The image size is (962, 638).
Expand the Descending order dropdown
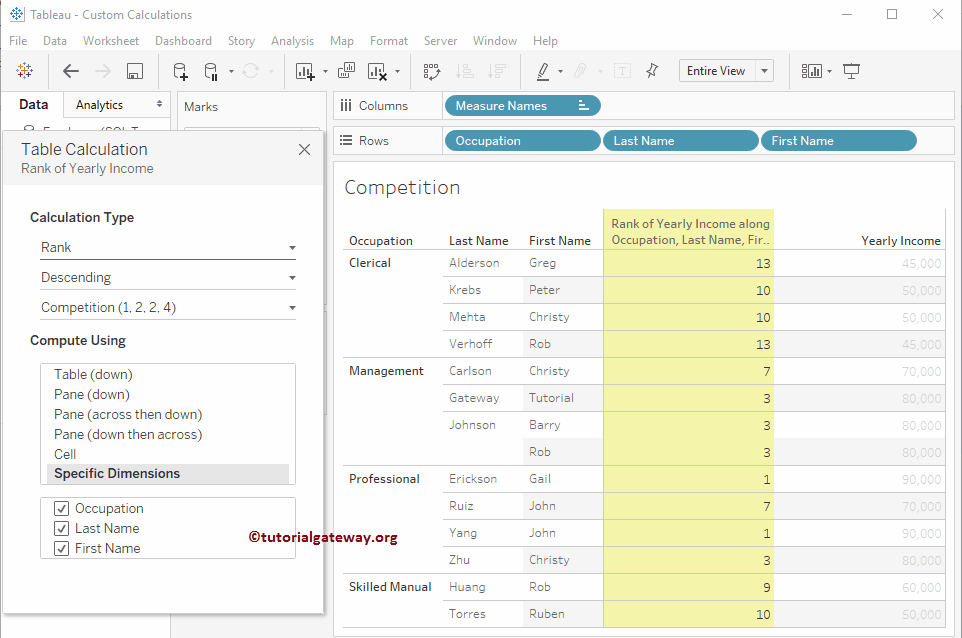(167, 277)
